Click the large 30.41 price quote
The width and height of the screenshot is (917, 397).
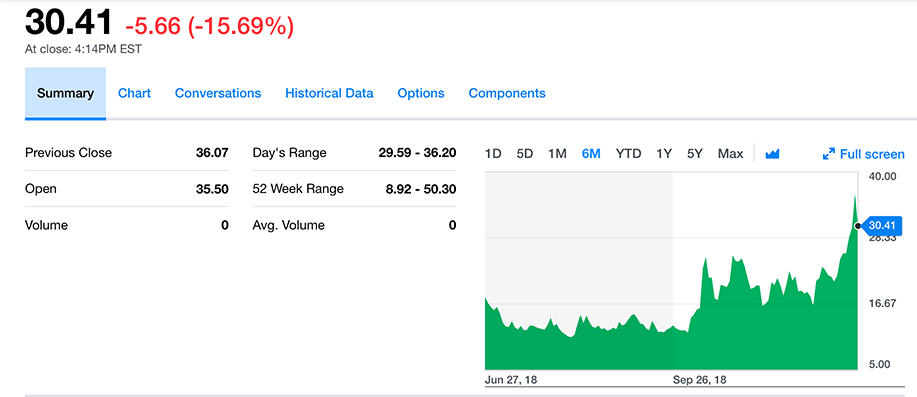pos(68,23)
